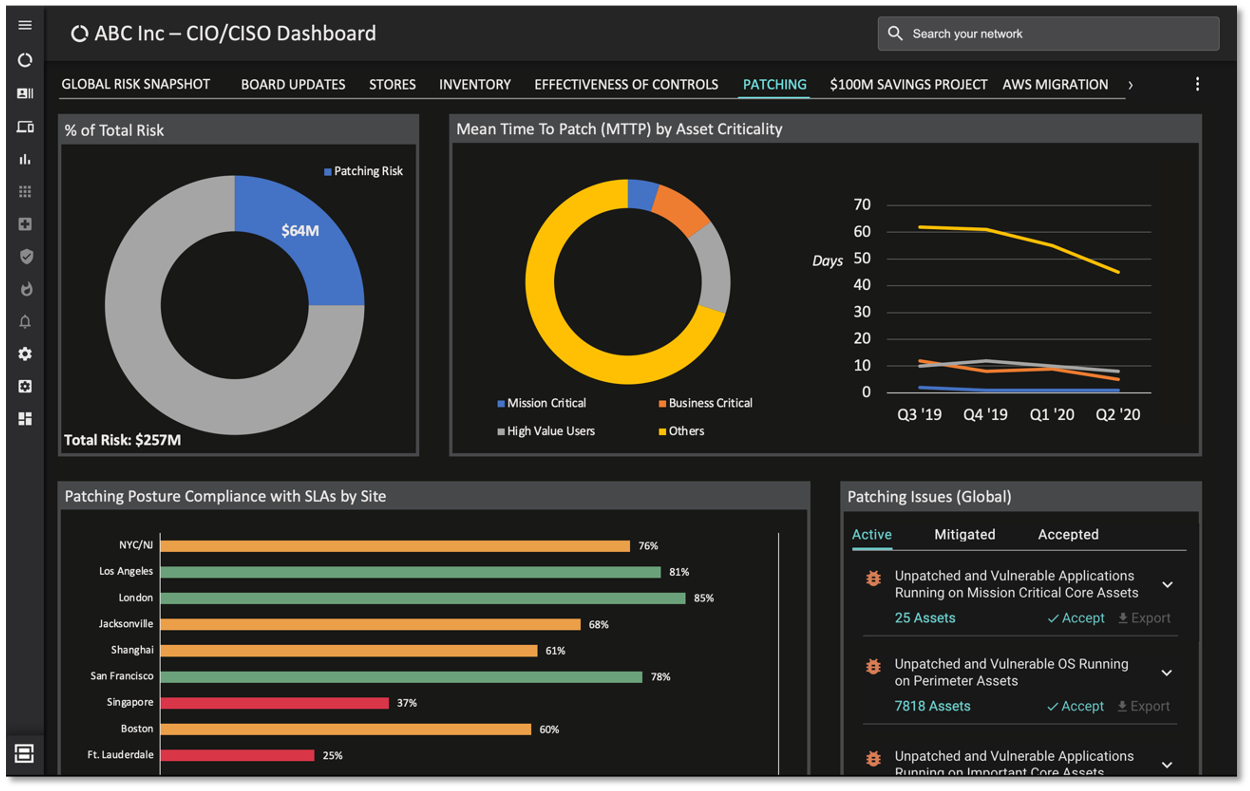This screenshot has width=1250, height=791.
Task: Expand the Perimeter Assets OS issue
Action: coord(1167,673)
